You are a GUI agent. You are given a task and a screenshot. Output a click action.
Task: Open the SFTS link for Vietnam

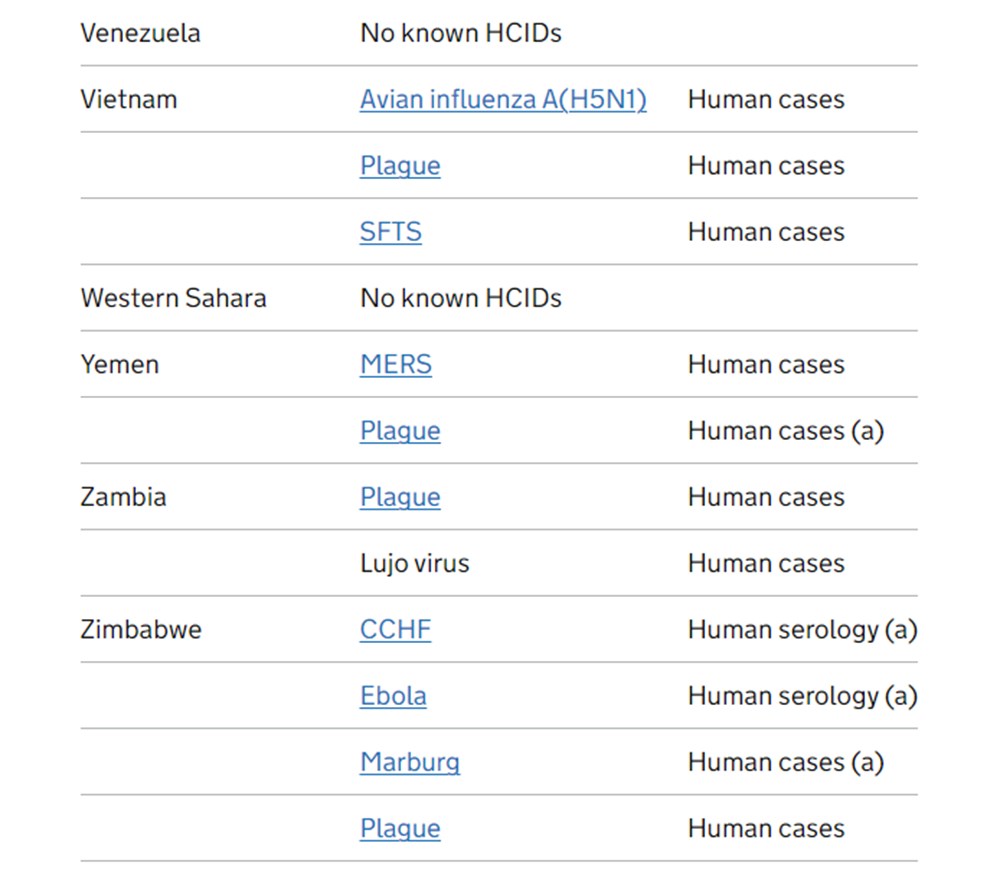391,232
